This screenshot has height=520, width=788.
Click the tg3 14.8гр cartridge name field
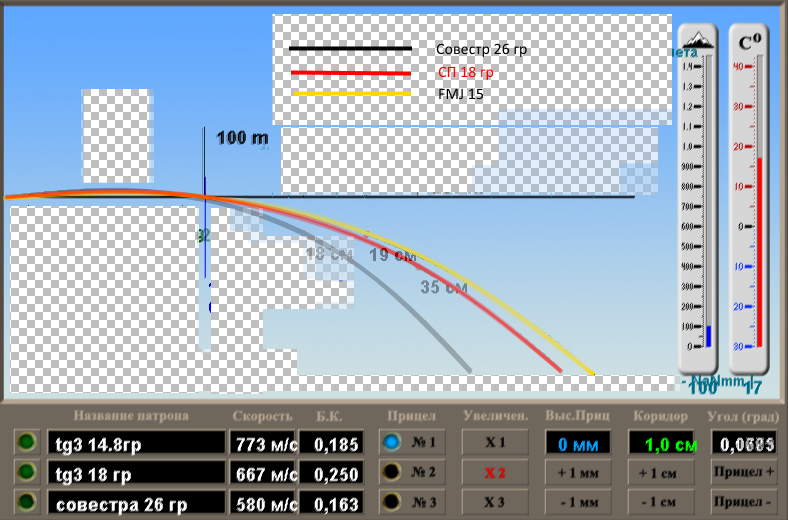click(138, 442)
